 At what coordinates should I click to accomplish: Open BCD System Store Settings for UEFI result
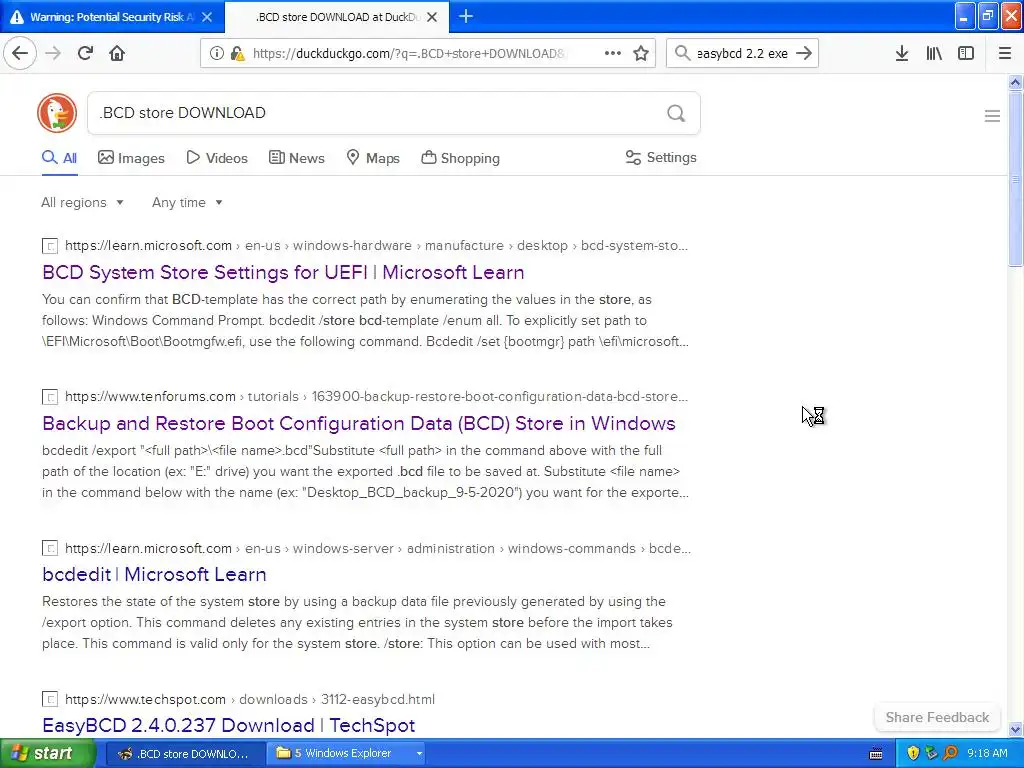pos(283,272)
